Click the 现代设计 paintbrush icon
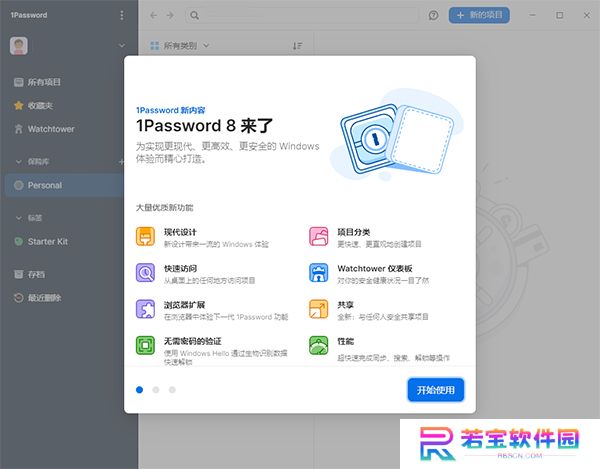Screen dimensions: 600x469 pyautogui.click(x=145, y=236)
